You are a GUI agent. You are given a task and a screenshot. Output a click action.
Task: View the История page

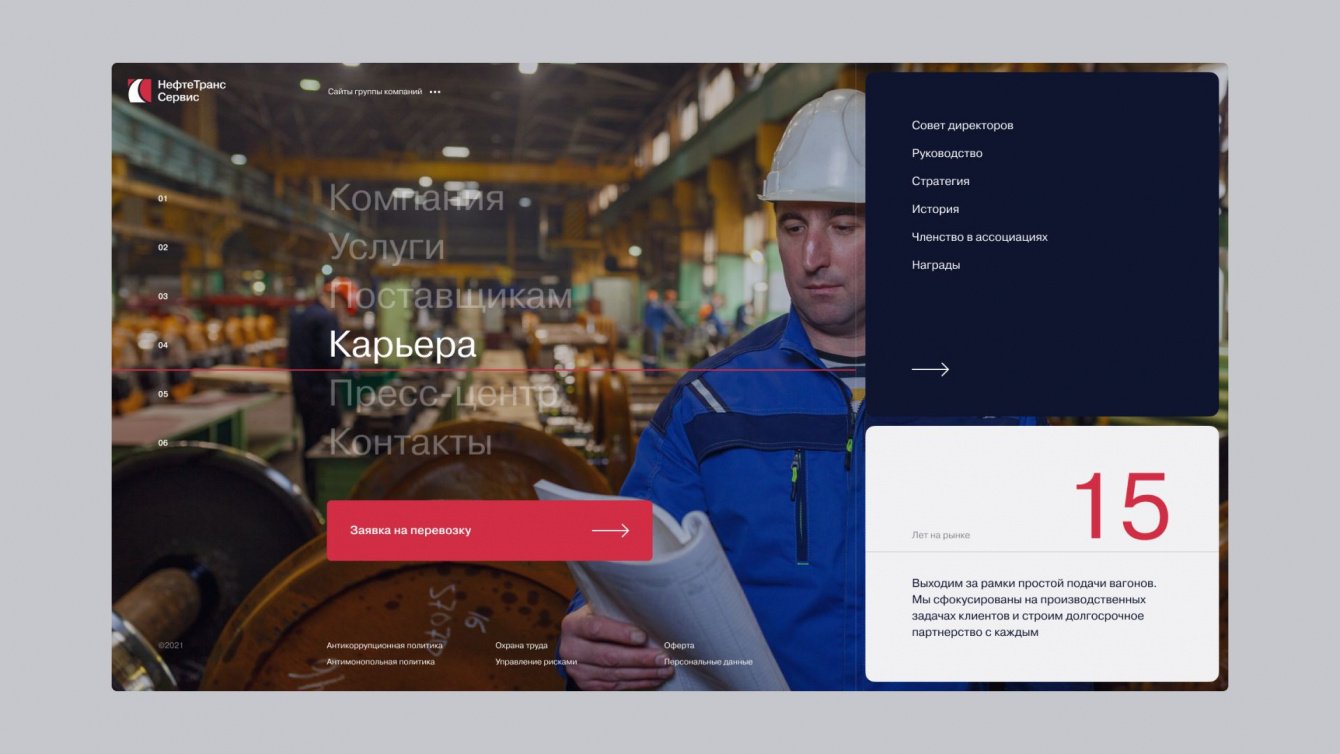point(935,209)
